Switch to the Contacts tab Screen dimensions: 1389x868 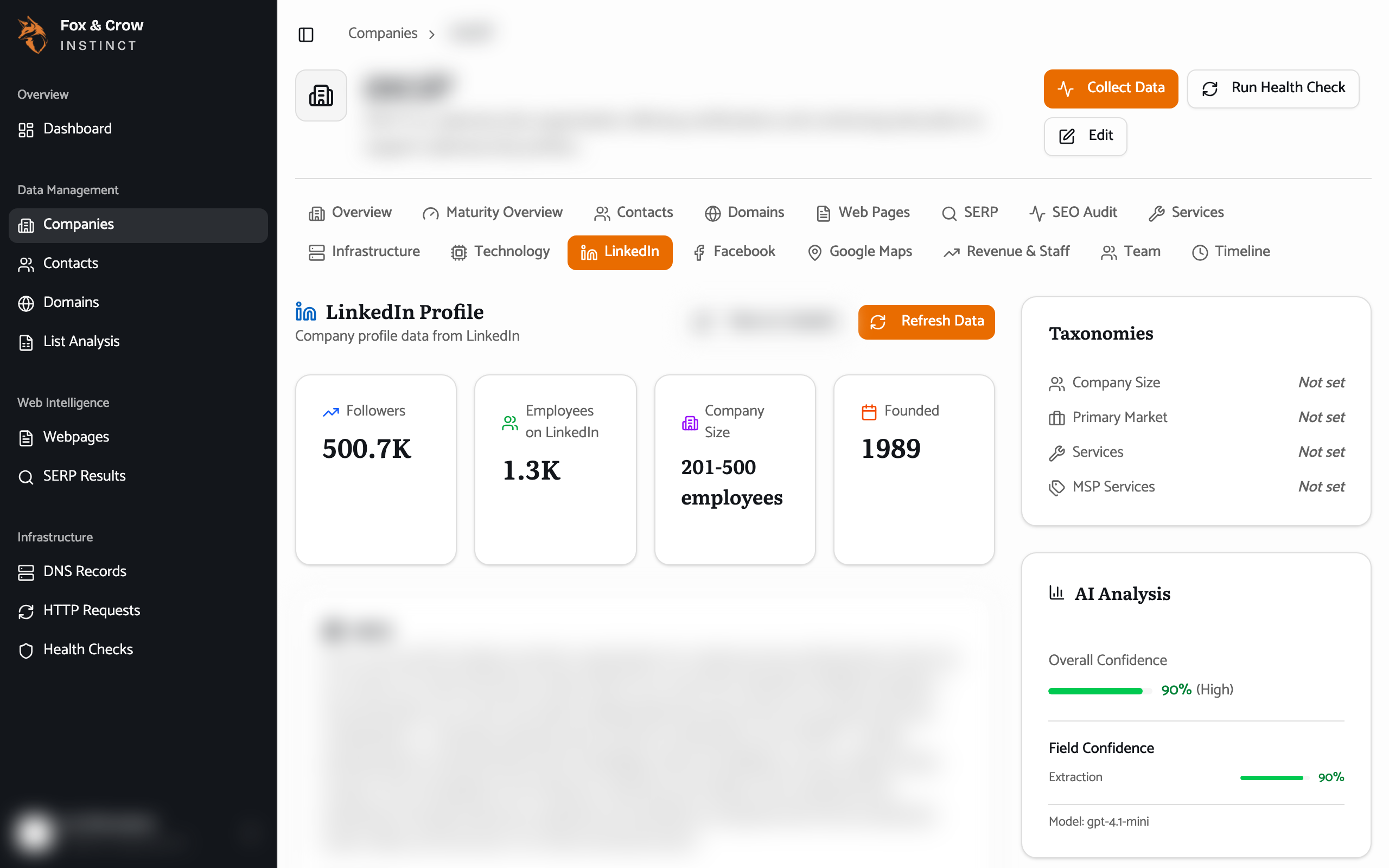pyautogui.click(x=634, y=213)
